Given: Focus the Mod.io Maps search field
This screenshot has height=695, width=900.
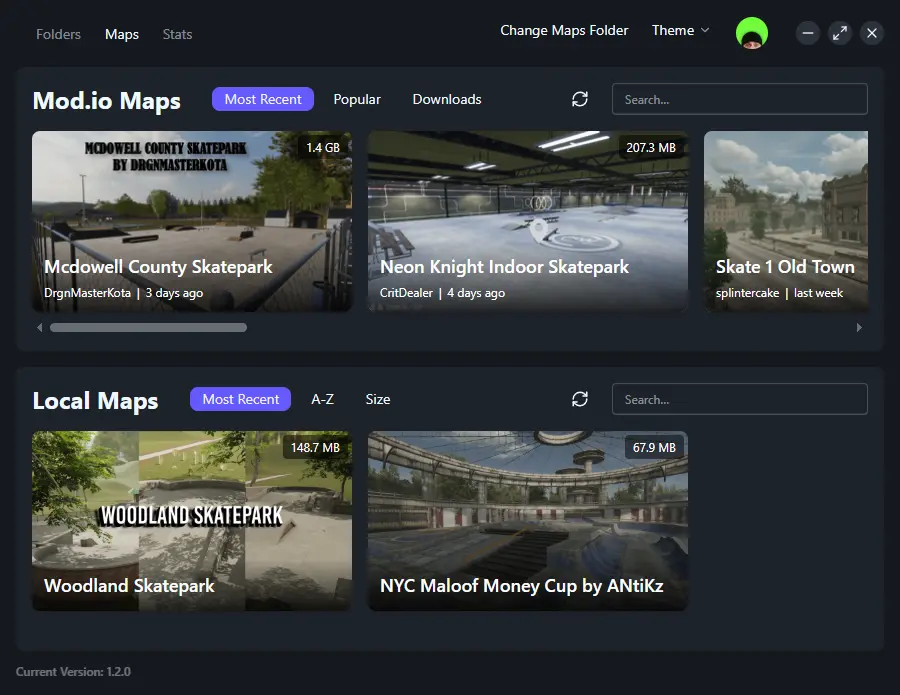Looking at the screenshot, I should (x=739, y=99).
